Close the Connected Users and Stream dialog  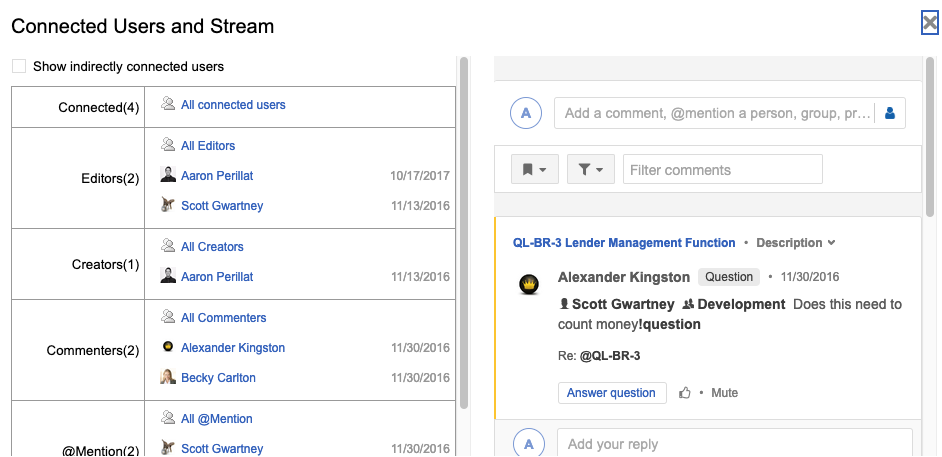click(929, 23)
